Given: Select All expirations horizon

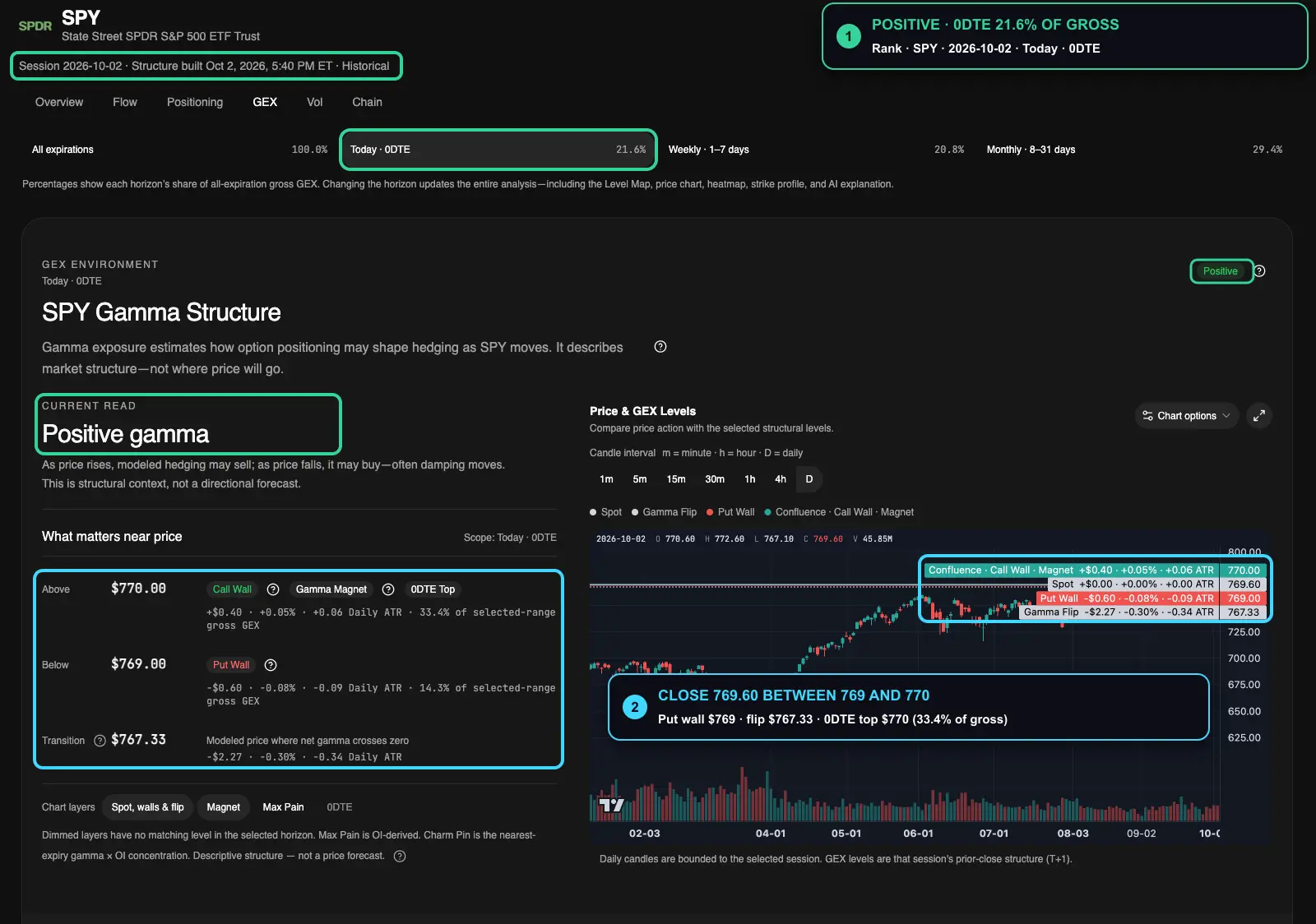Looking at the screenshot, I should click(179, 150).
